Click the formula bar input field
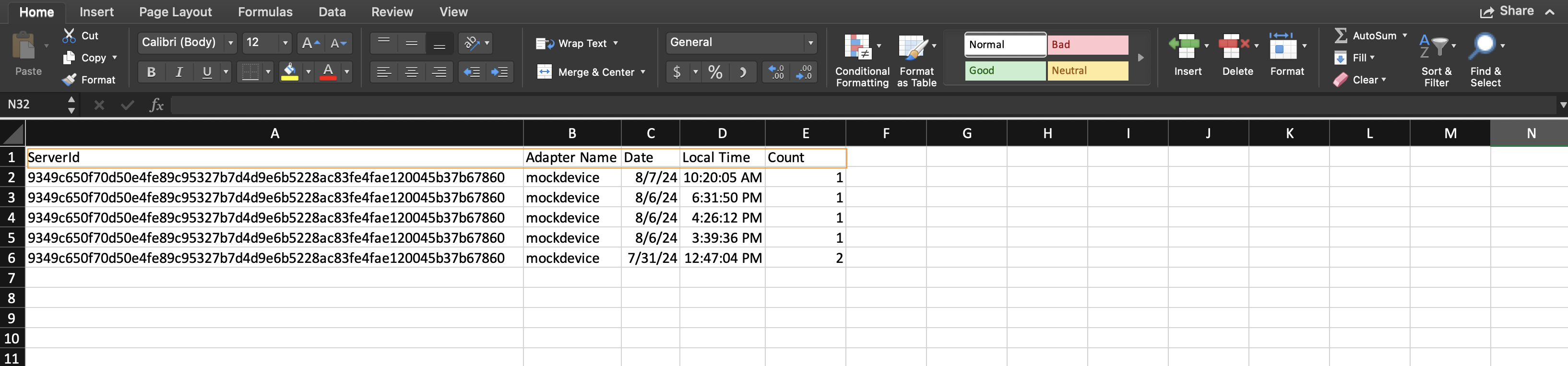The height and width of the screenshot is (366, 1568). point(852,105)
